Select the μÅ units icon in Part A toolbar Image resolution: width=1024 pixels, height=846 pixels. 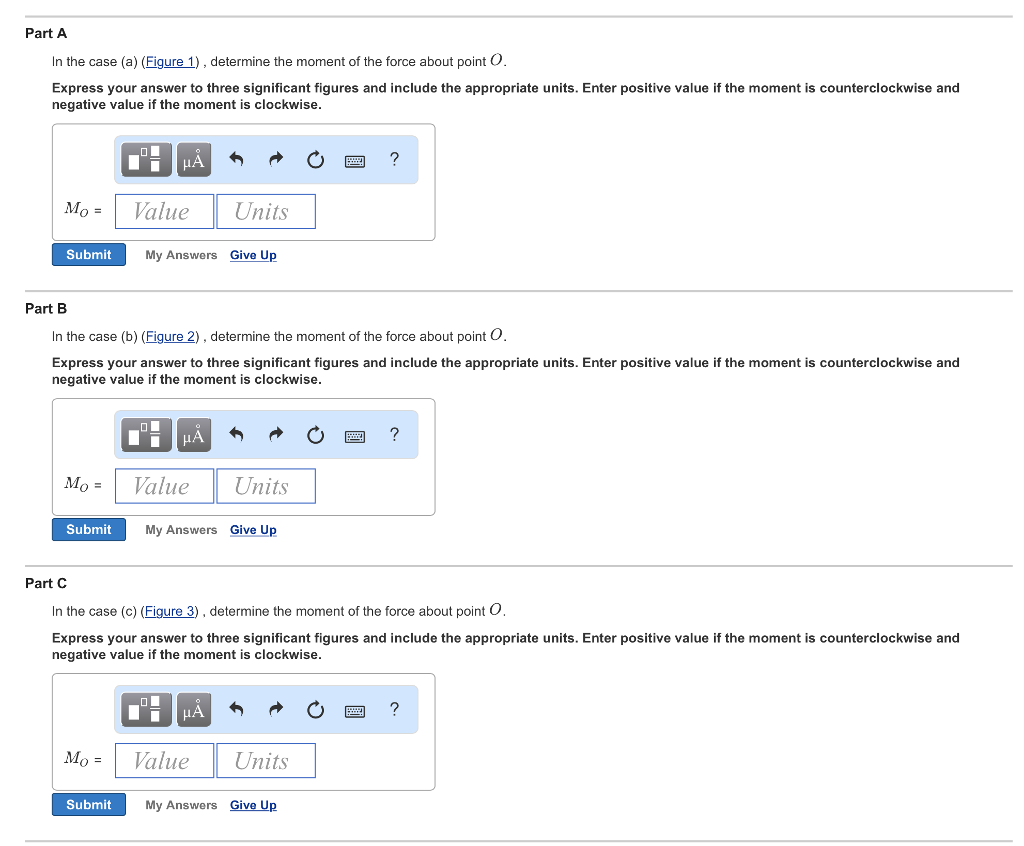(x=193, y=159)
